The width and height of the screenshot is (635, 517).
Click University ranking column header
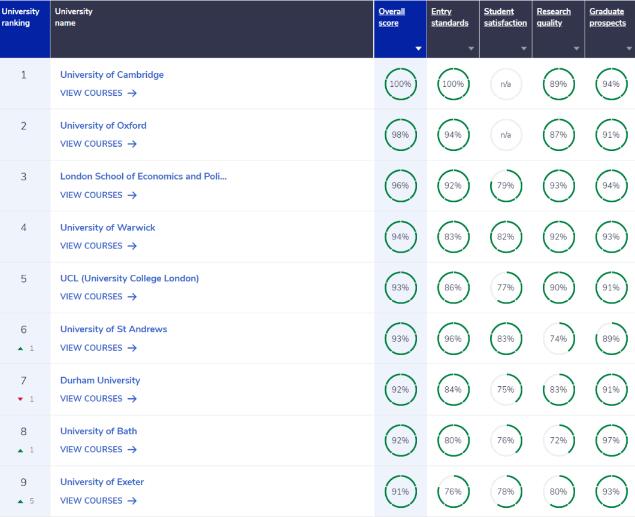25,29
